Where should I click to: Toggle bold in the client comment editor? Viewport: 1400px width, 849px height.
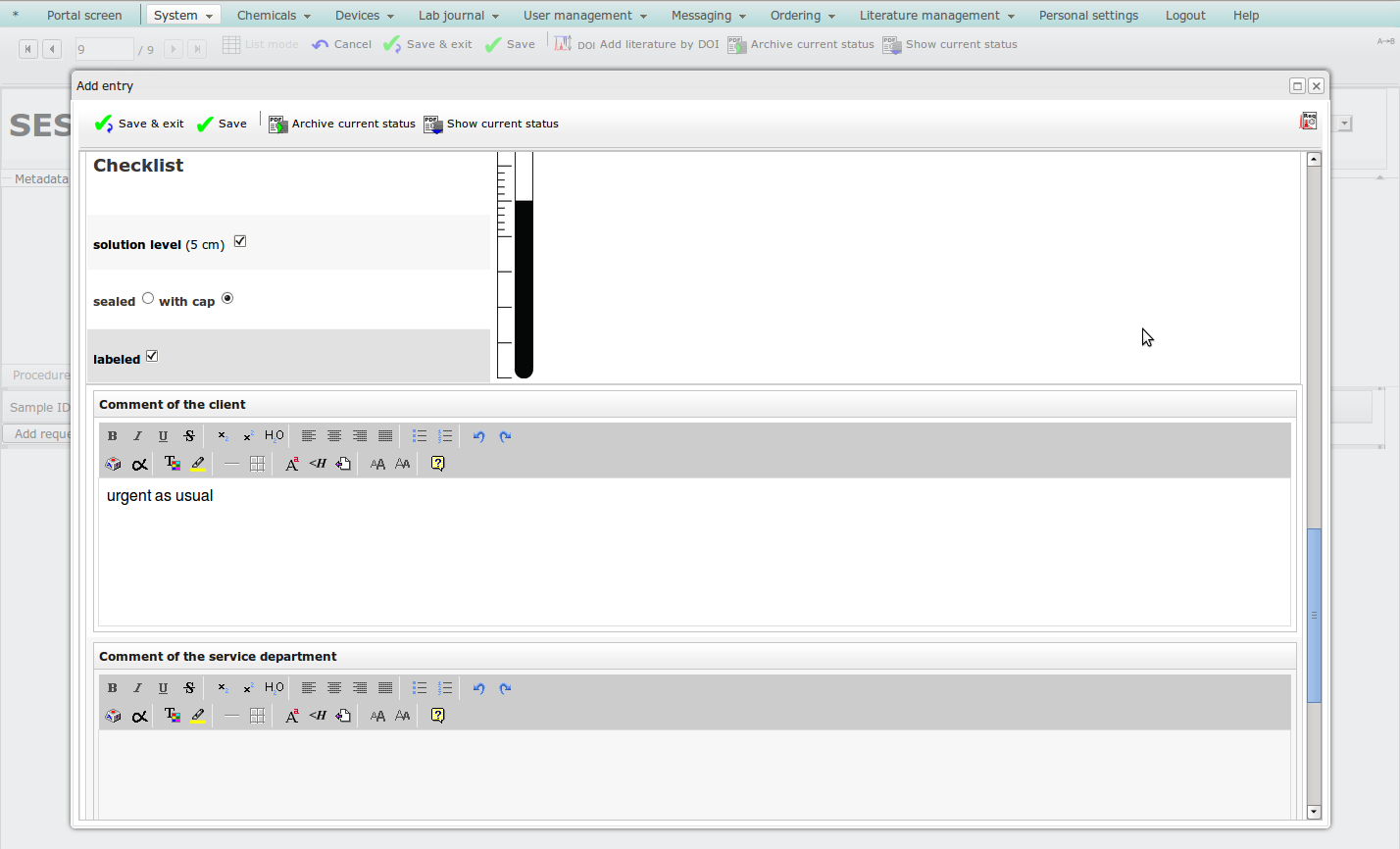(112, 436)
